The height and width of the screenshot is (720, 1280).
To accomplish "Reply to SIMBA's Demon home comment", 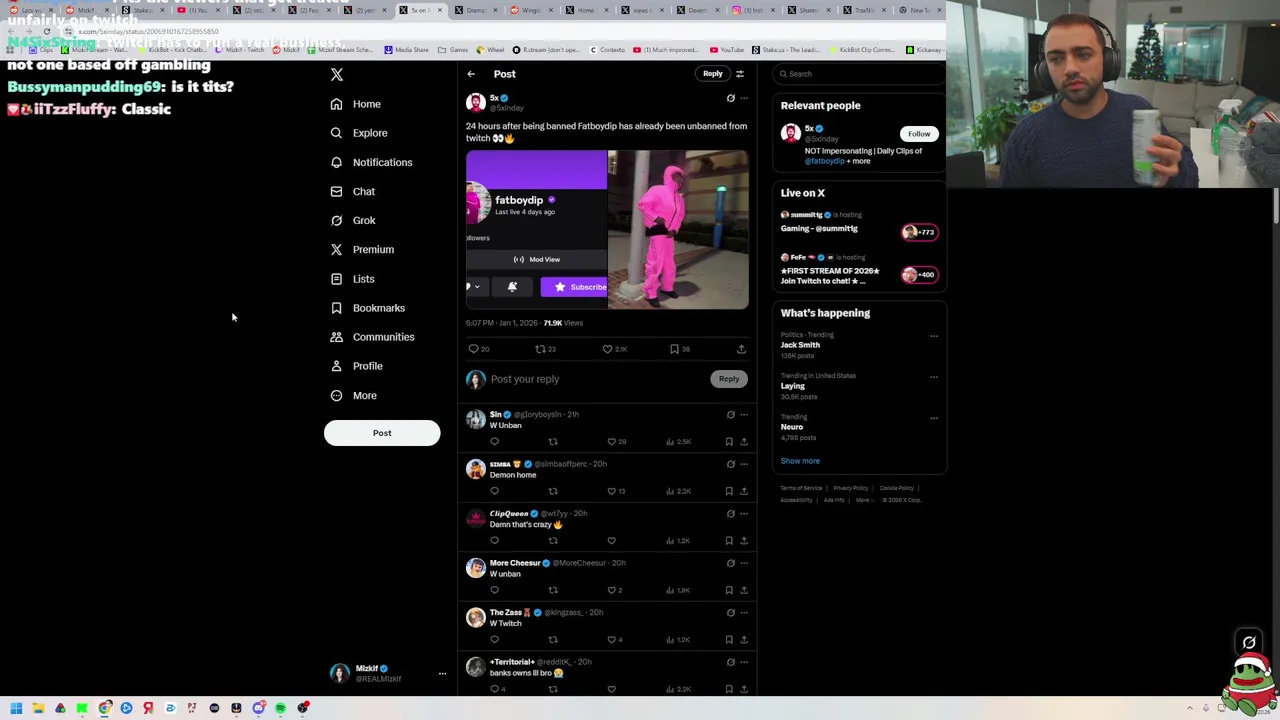I will tap(494, 491).
